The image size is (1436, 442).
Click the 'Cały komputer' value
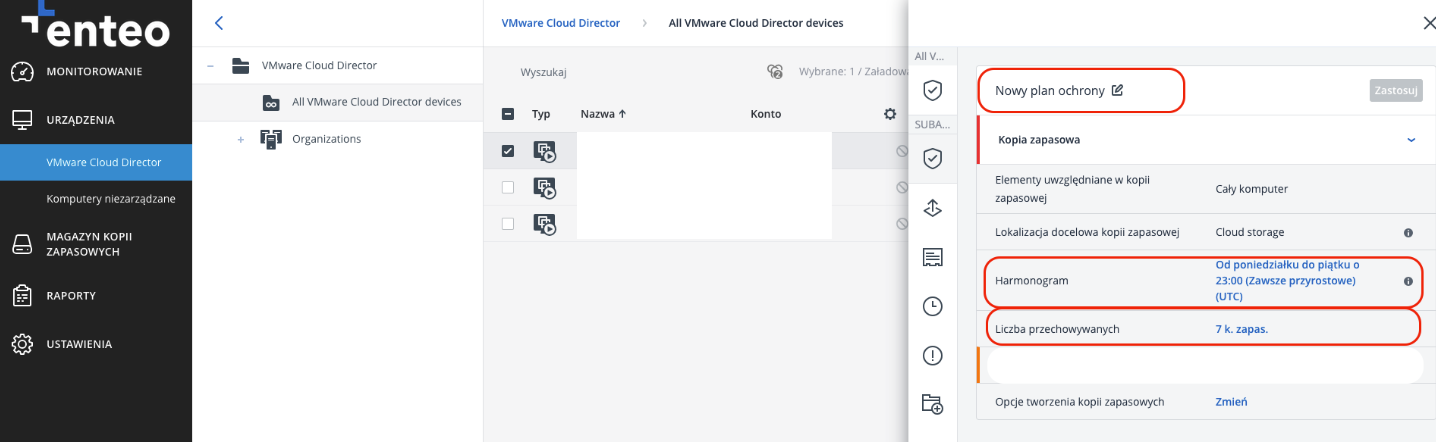click(1251, 188)
